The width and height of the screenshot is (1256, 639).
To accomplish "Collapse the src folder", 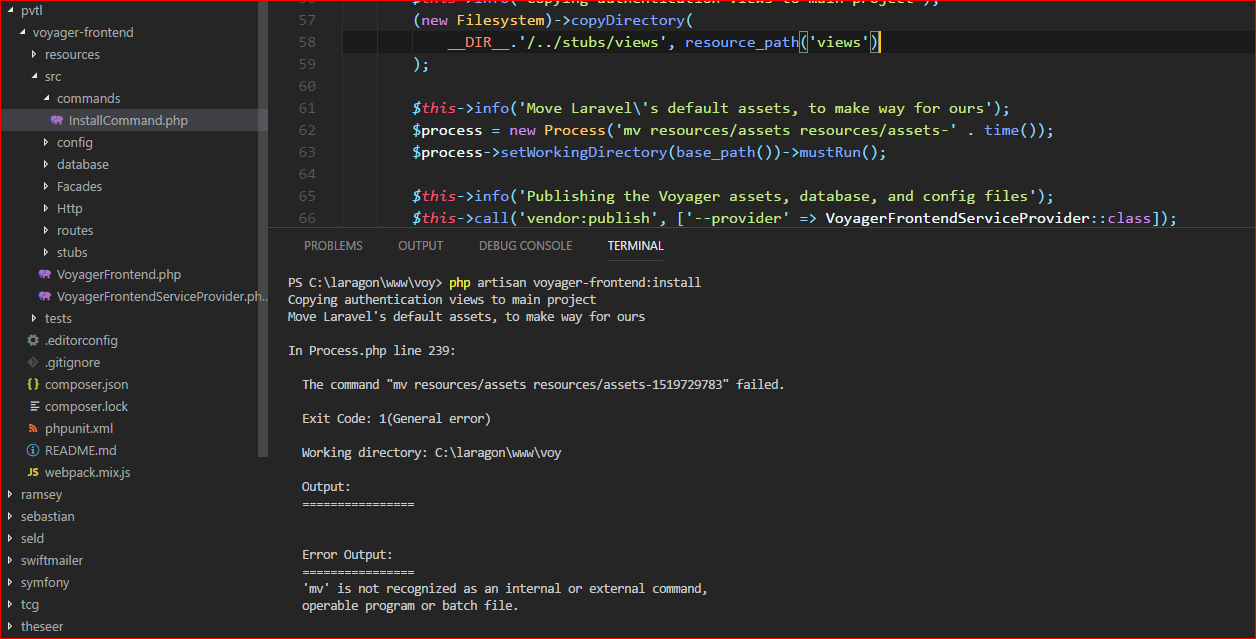I will pos(35,76).
